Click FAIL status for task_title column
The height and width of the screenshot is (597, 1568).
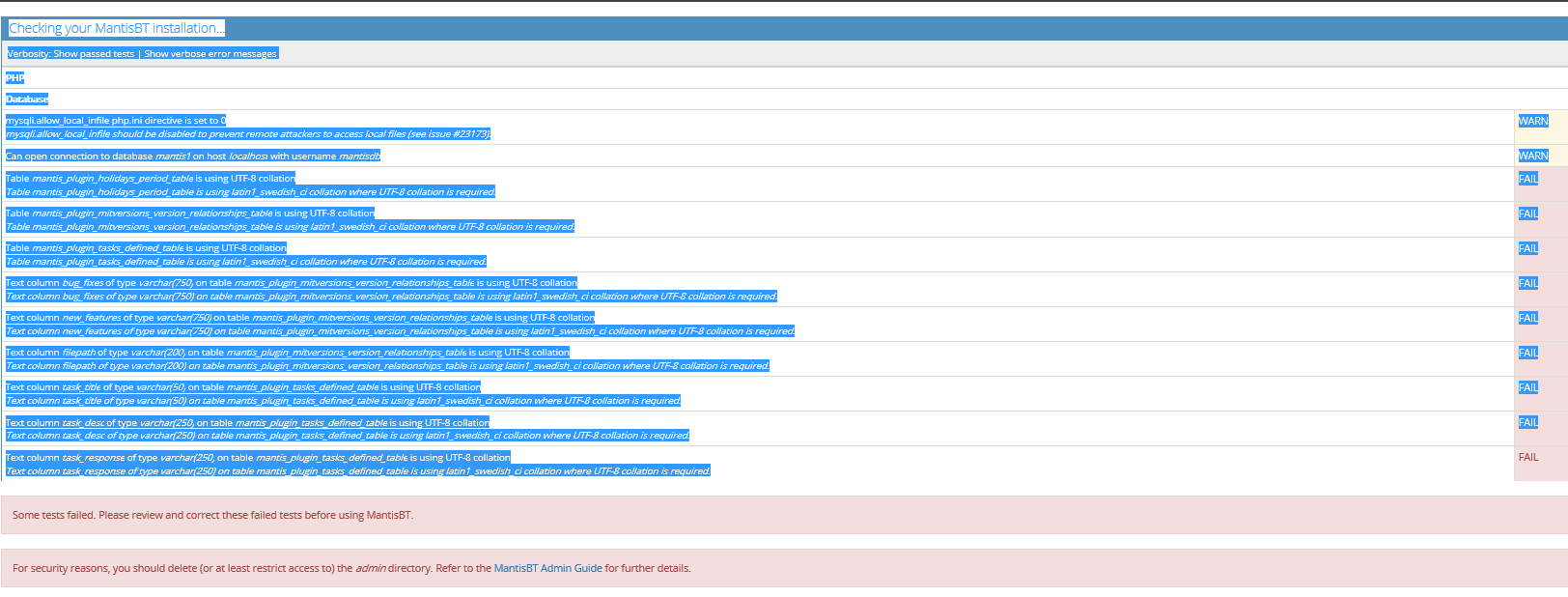(1527, 387)
